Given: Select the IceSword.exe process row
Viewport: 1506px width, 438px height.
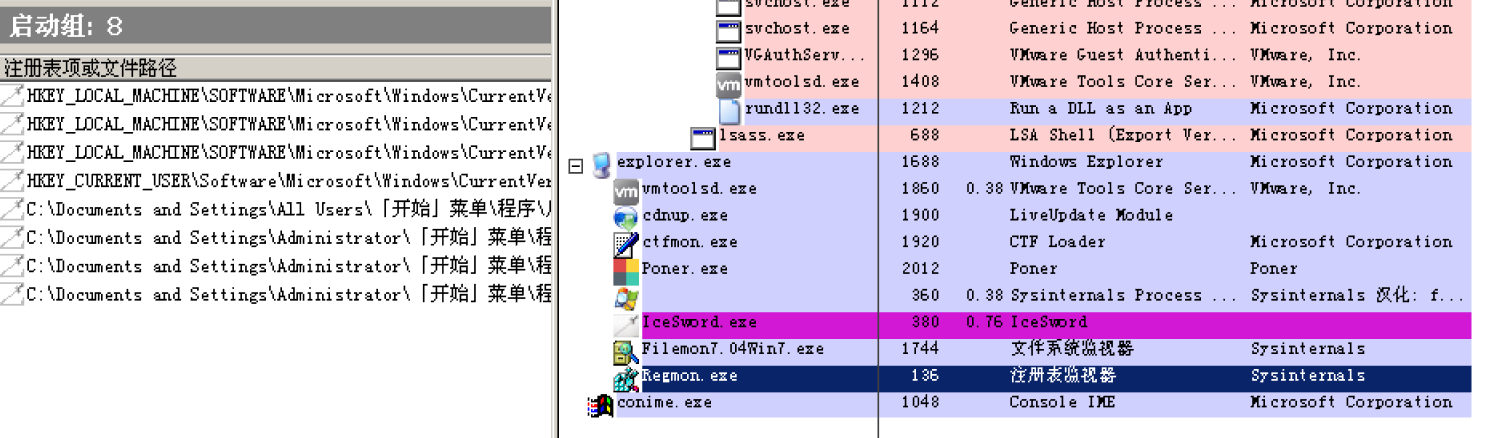Looking at the screenshot, I should pos(1042,324).
